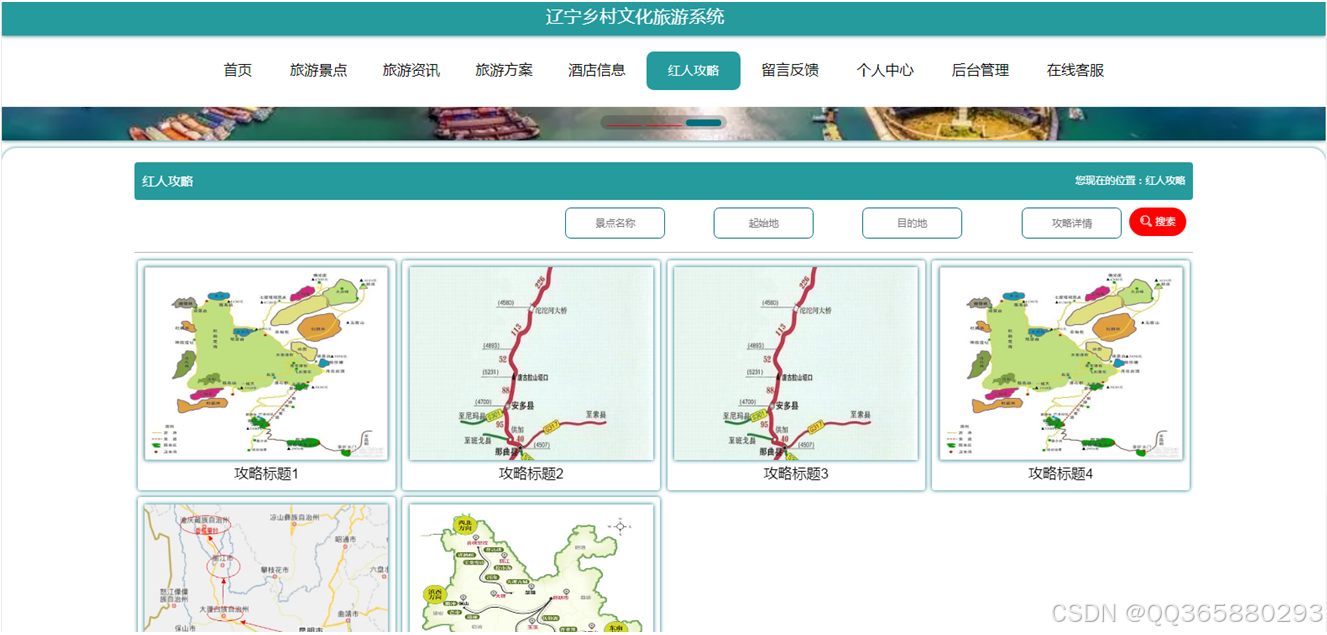
Task: Click the 您现在的位置：红人攻略 breadcrumb text
Action: [1130, 181]
